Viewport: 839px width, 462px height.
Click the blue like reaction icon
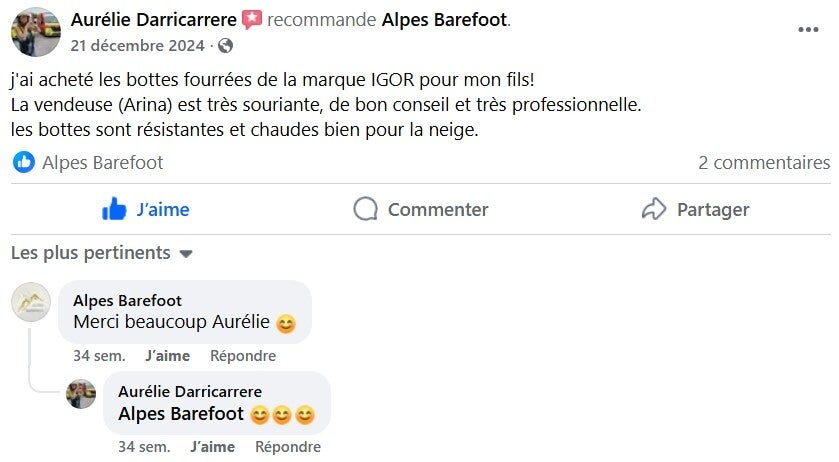pyautogui.click(x=23, y=163)
